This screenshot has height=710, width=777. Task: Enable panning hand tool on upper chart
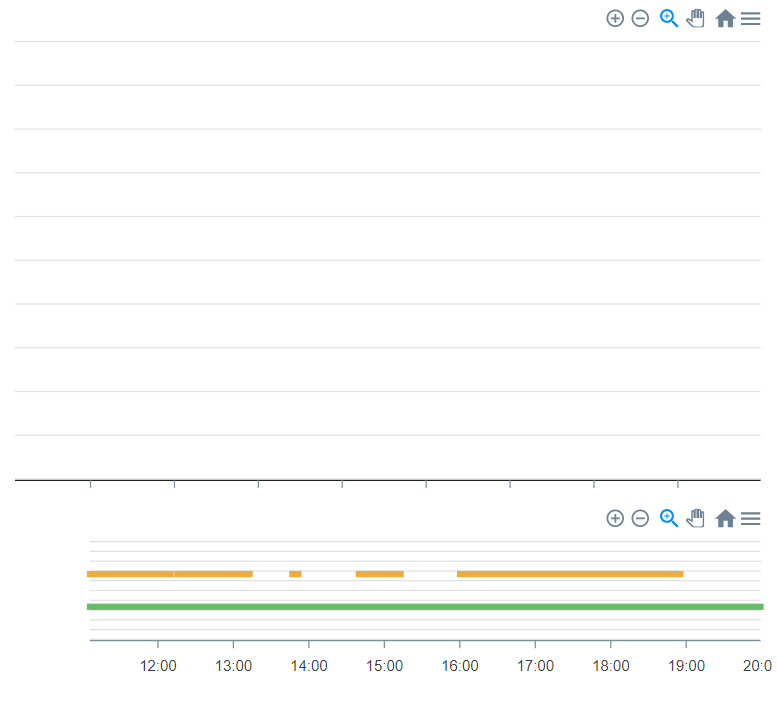(695, 19)
